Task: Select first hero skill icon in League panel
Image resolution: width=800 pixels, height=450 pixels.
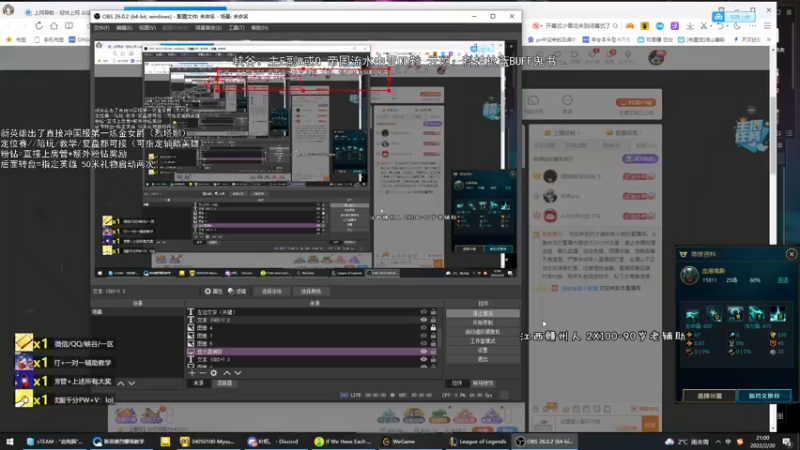Action: pyautogui.click(x=692, y=314)
